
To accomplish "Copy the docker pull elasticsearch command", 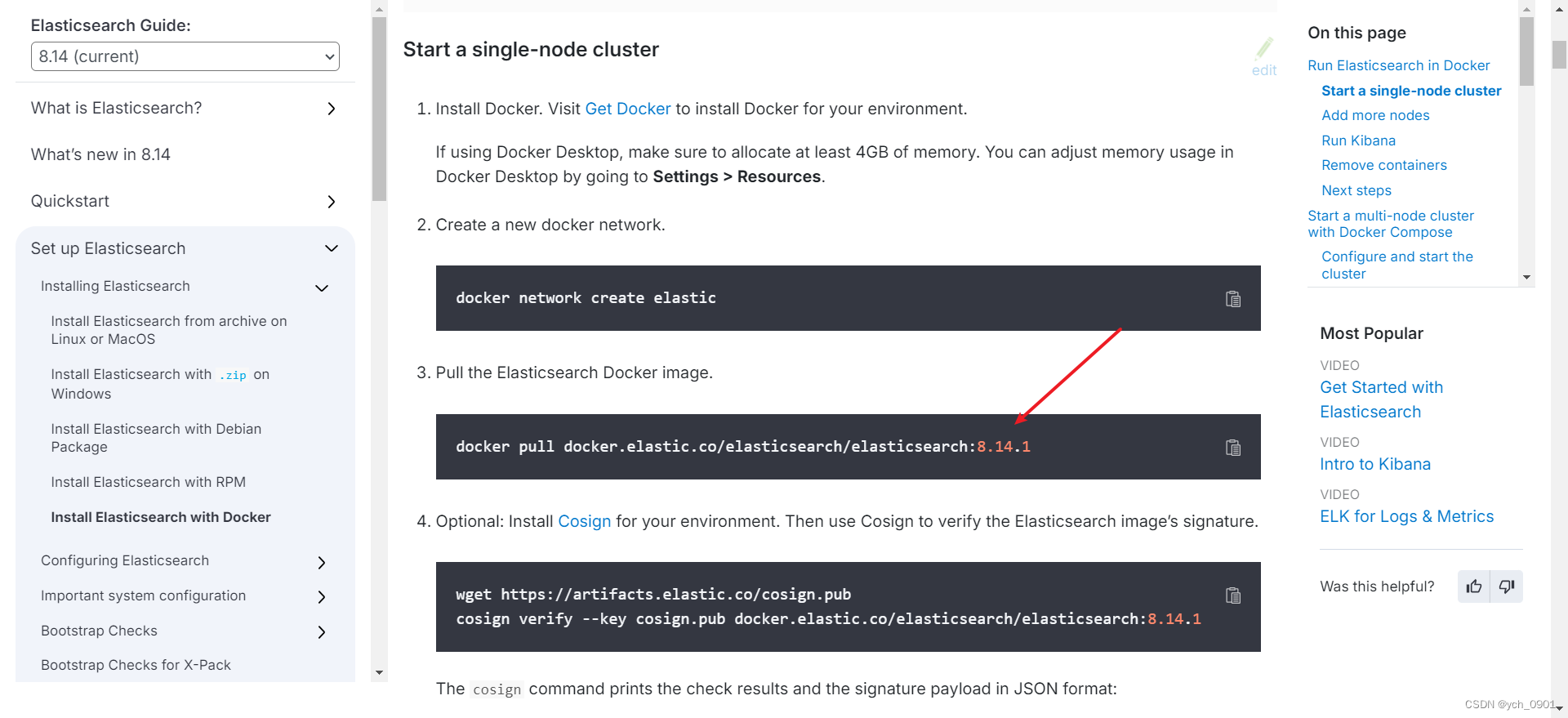I will tap(1233, 447).
